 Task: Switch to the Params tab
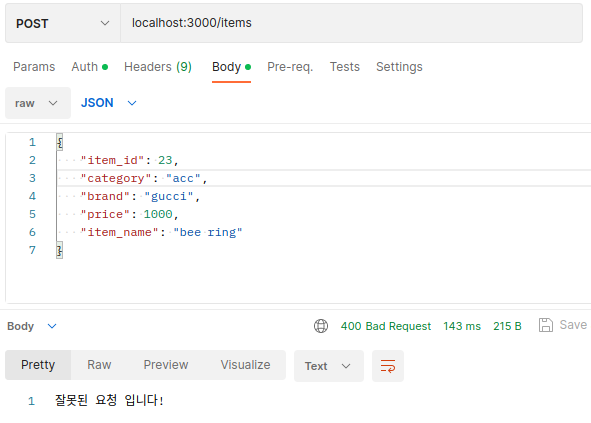[x=34, y=67]
